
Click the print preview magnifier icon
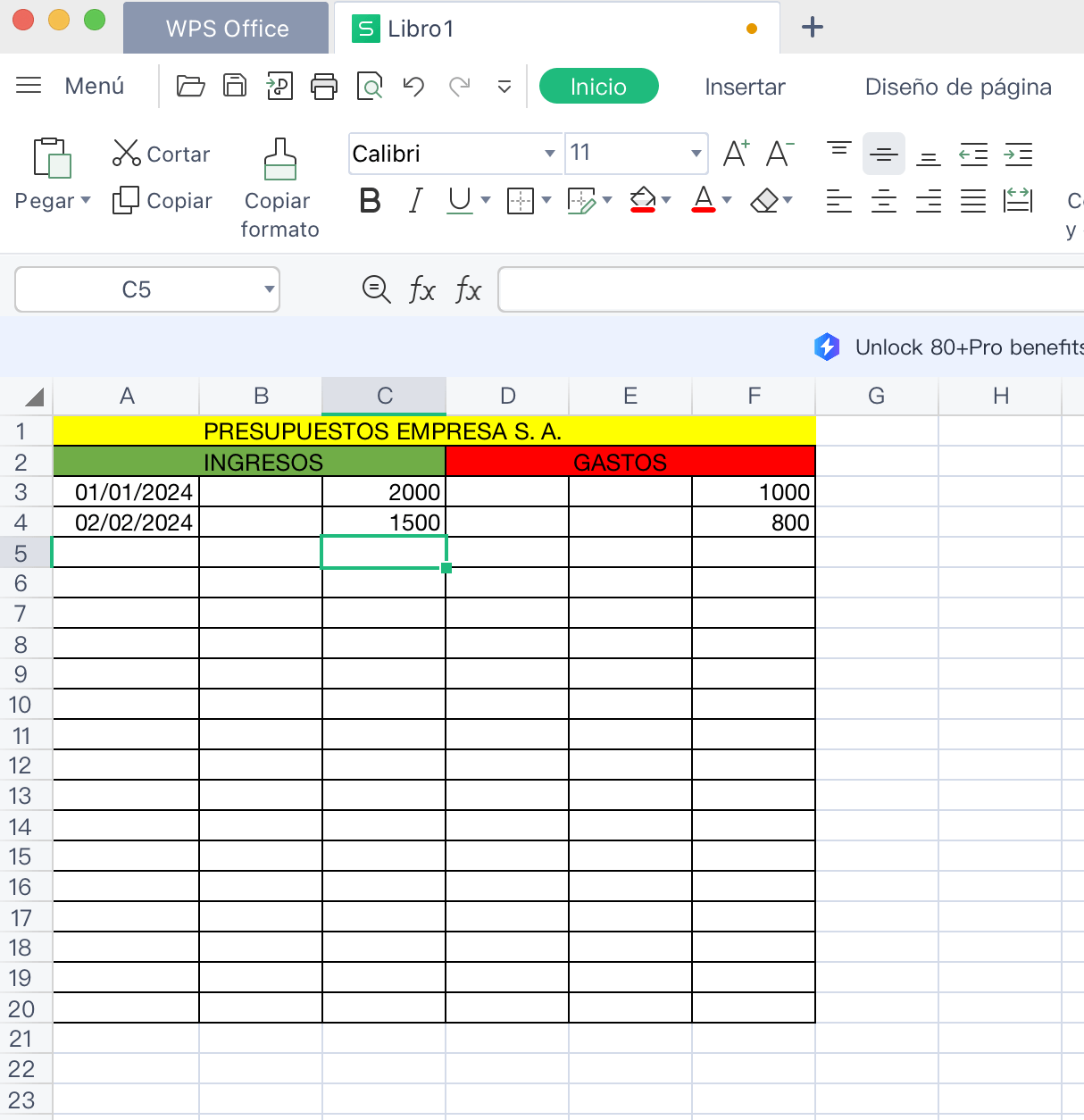click(x=369, y=86)
